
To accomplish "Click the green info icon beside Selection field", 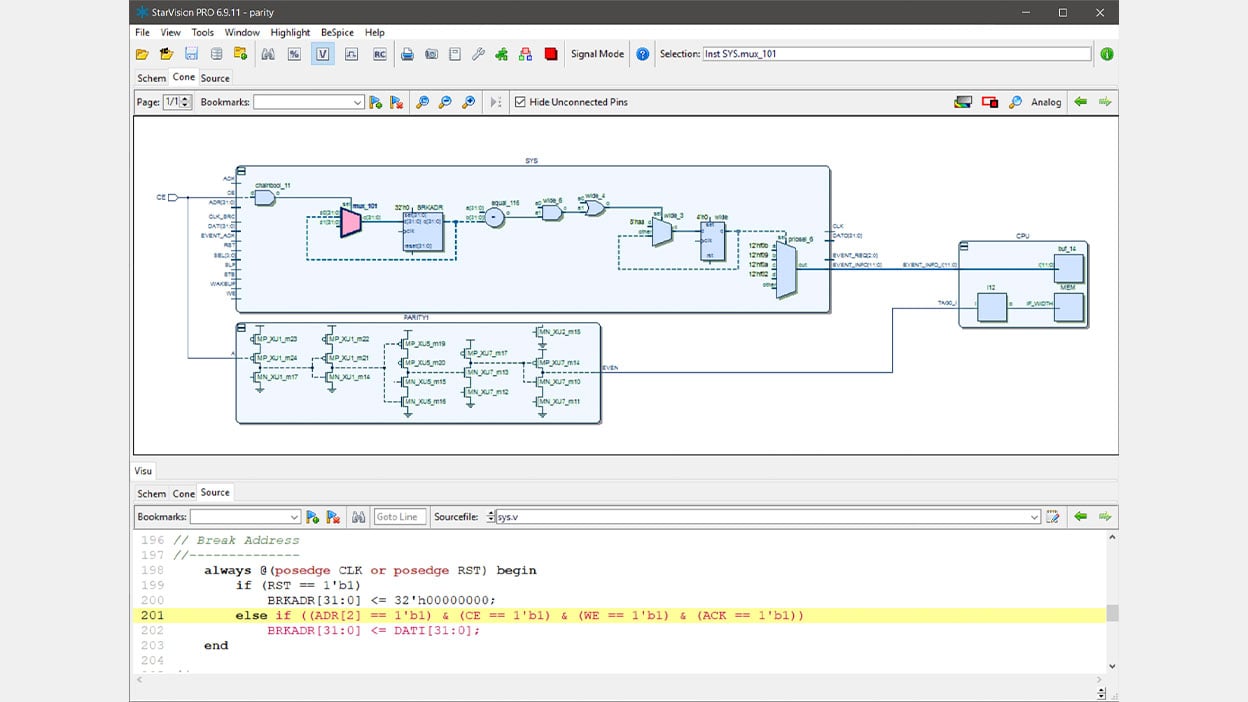I will coord(1107,54).
